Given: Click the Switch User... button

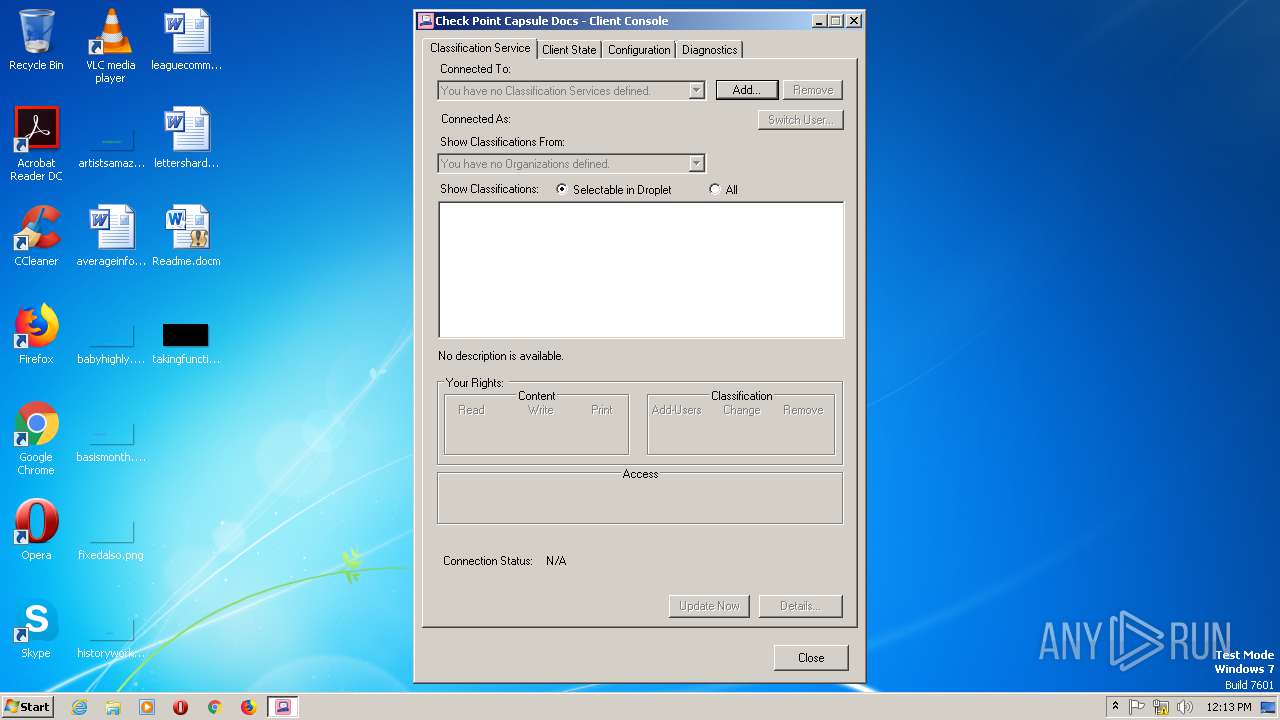Looking at the screenshot, I should [801, 120].
